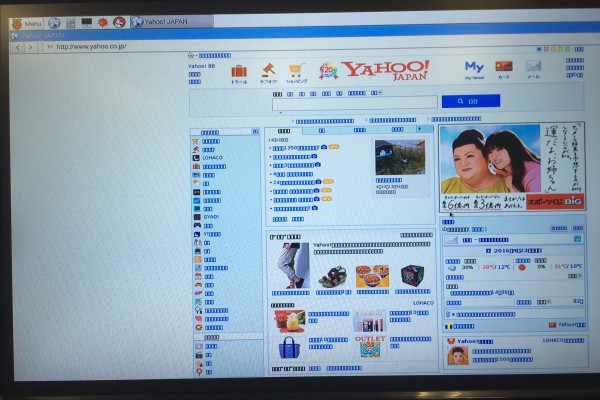Open the red Card icon

click(x=504, y=69)
